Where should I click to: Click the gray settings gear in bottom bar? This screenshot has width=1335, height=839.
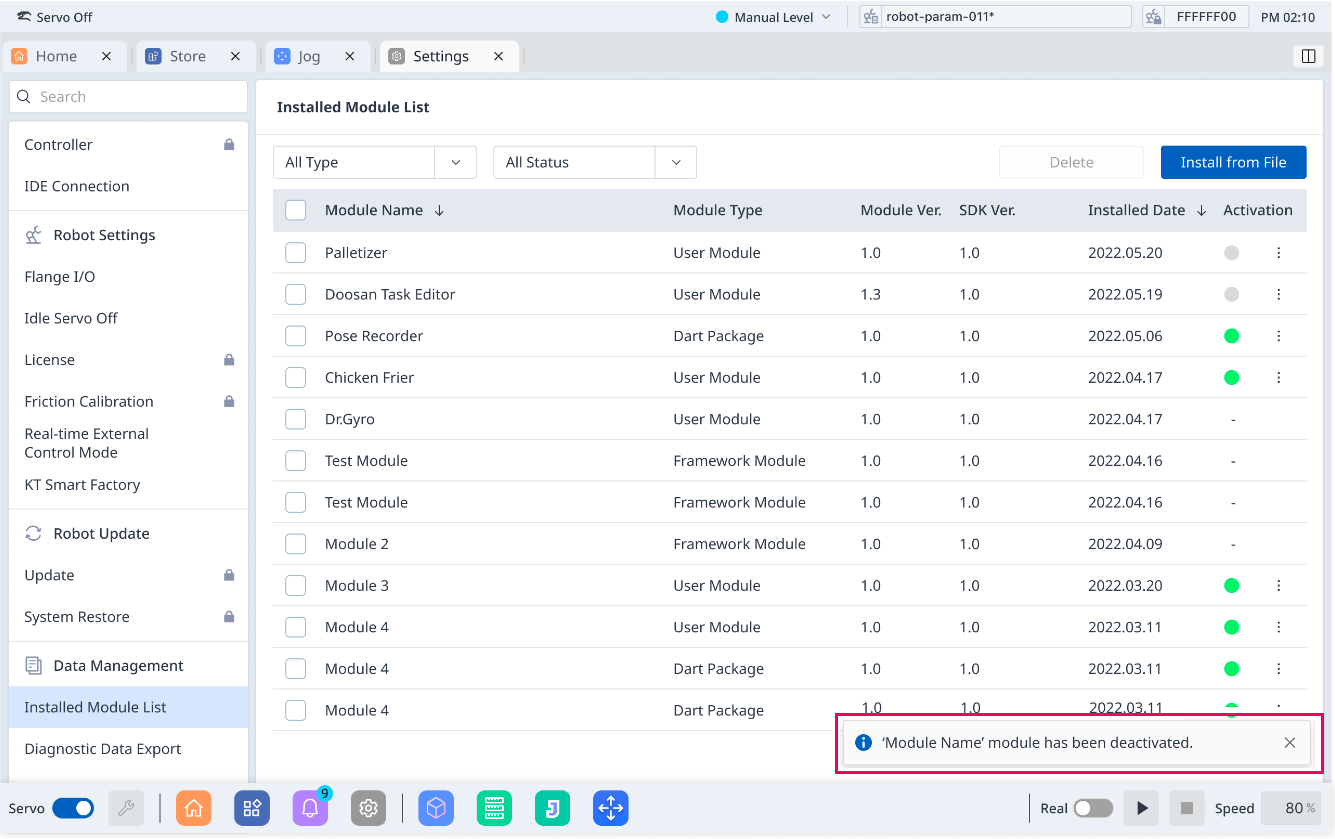[x=368, y=808]
